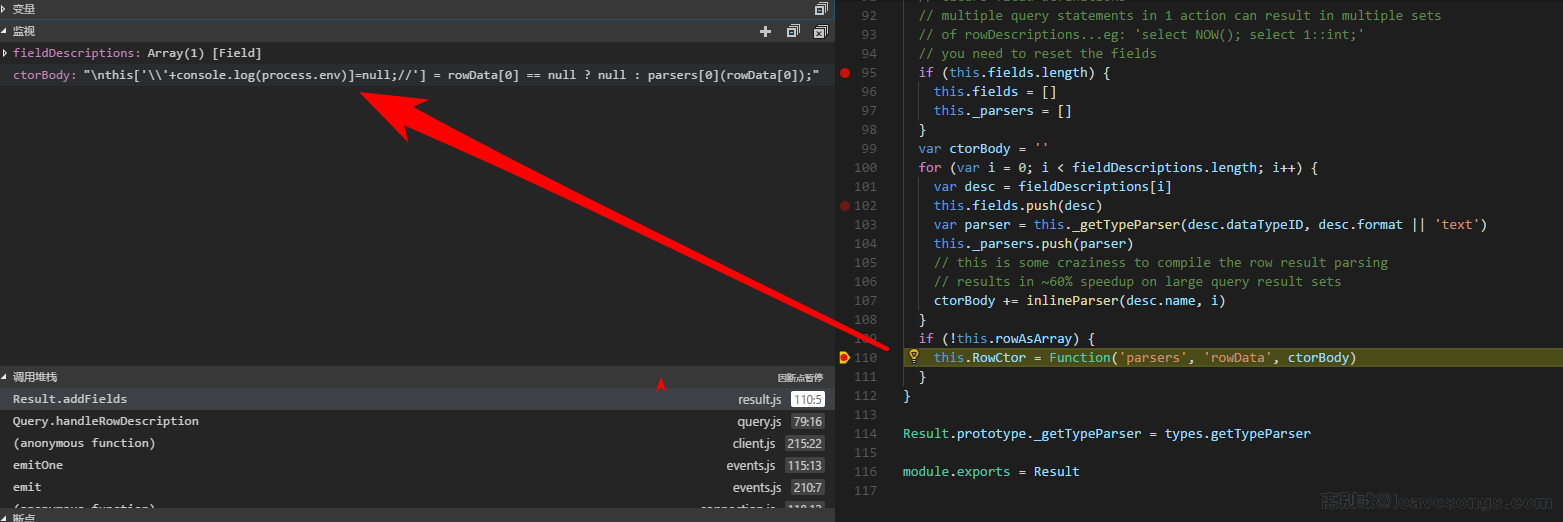The width and height of the screenshot is (1563, 522).
Task: Click collapse all icon in 变量 header
Action: click(820, 8)
